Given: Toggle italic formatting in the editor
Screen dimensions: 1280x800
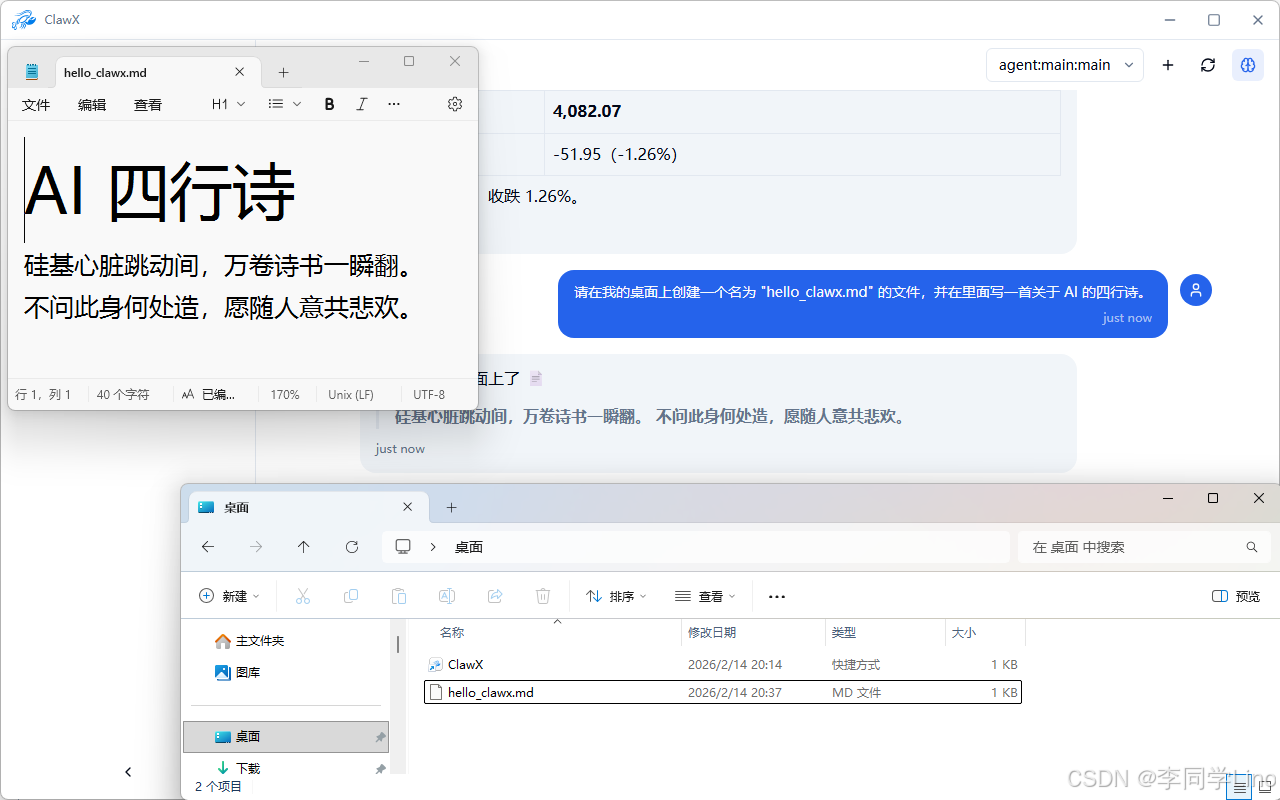Looking at the screenshot, I should tap(361, 103).
